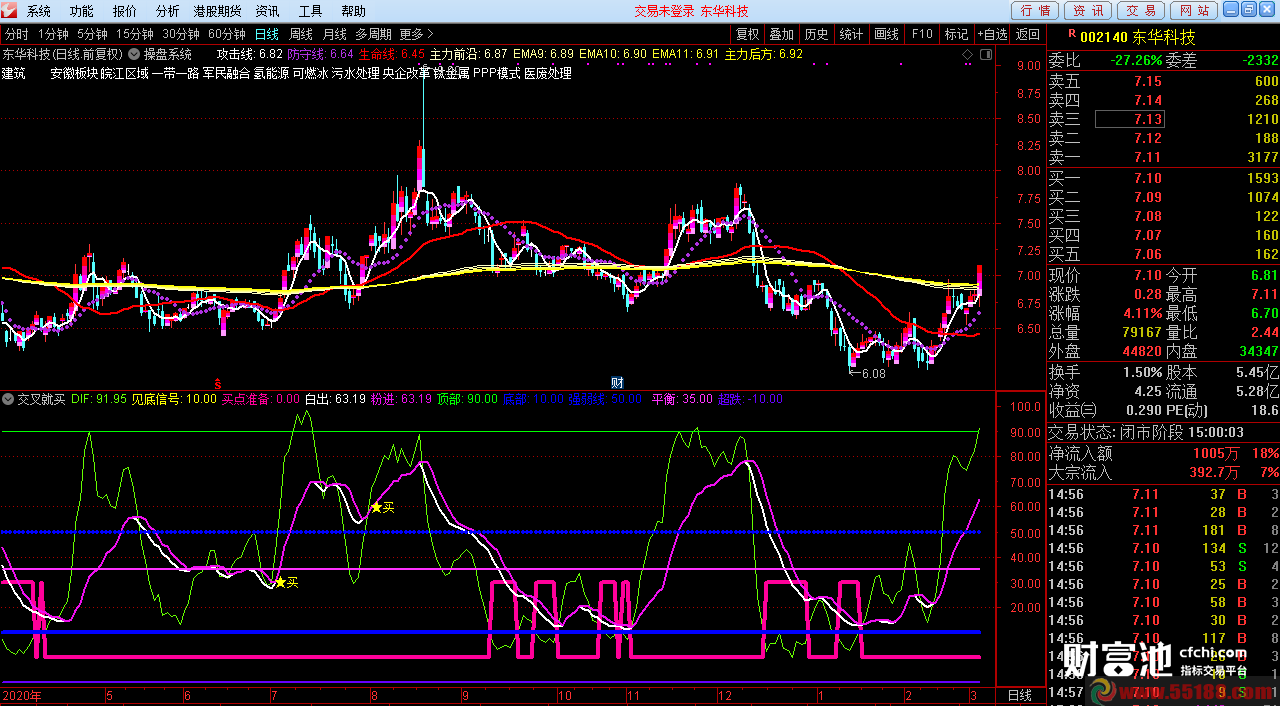Open the 系统 menu

click(39, 11)
